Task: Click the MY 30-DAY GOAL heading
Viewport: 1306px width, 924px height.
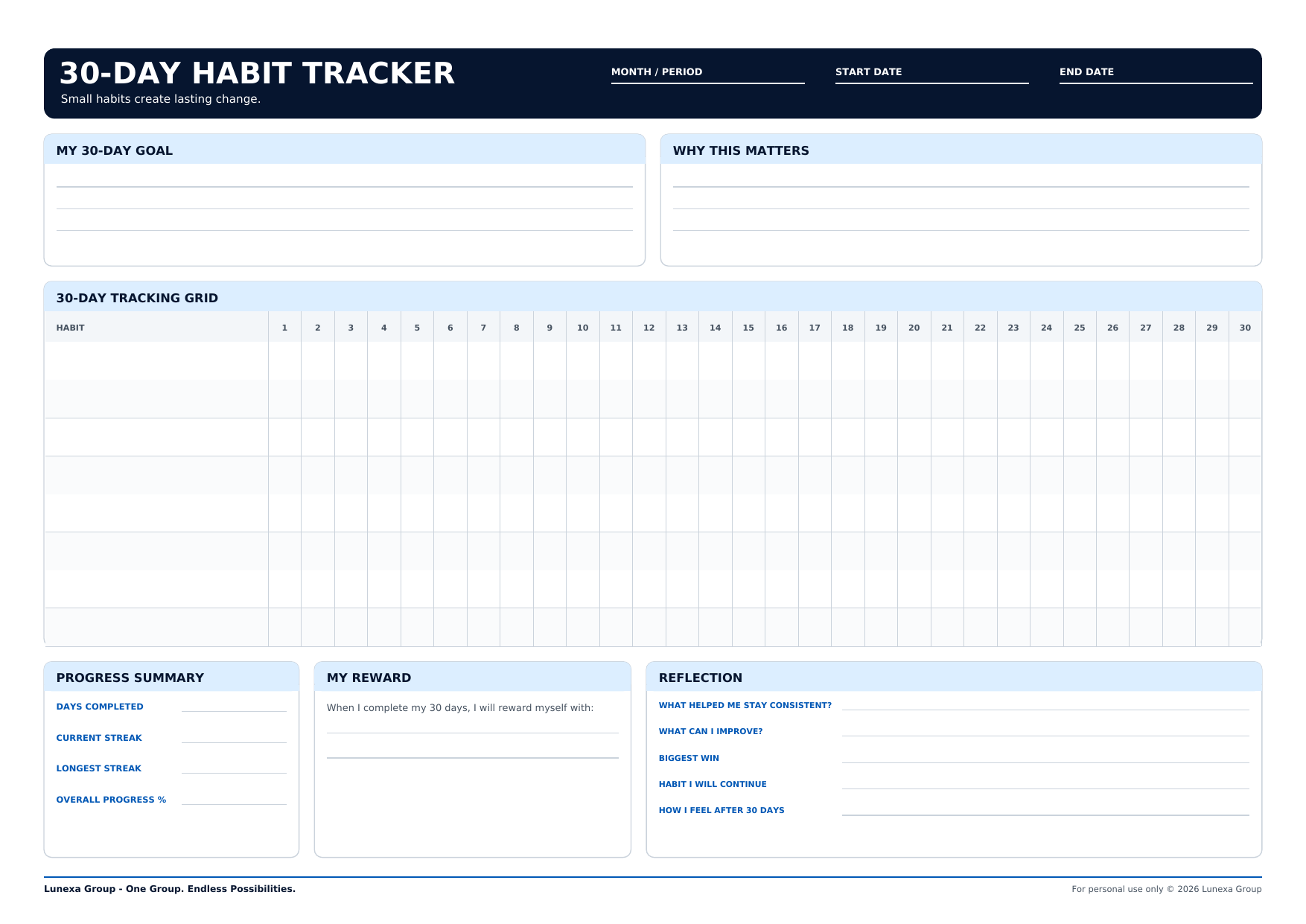Action: coord(115,150)
